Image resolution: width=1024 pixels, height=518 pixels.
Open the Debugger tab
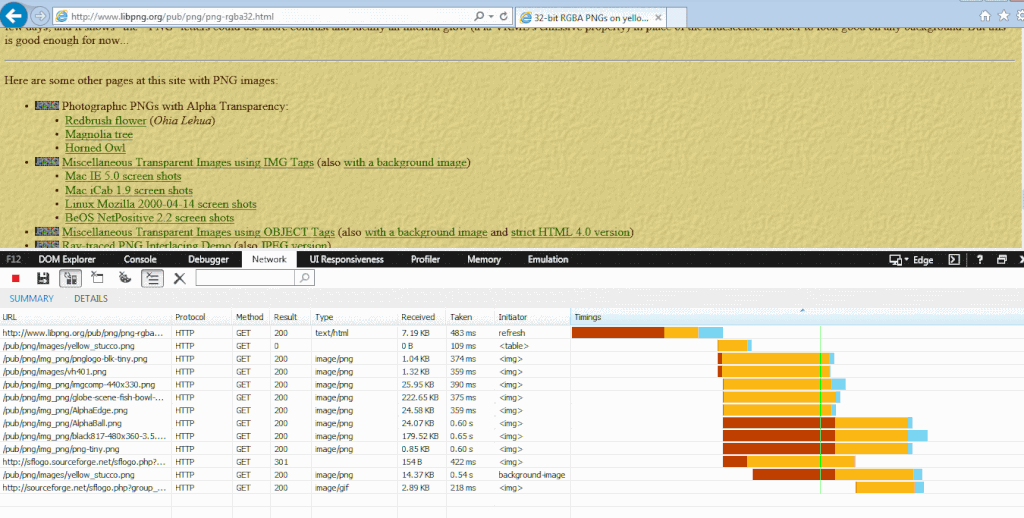tap(208, 259)
